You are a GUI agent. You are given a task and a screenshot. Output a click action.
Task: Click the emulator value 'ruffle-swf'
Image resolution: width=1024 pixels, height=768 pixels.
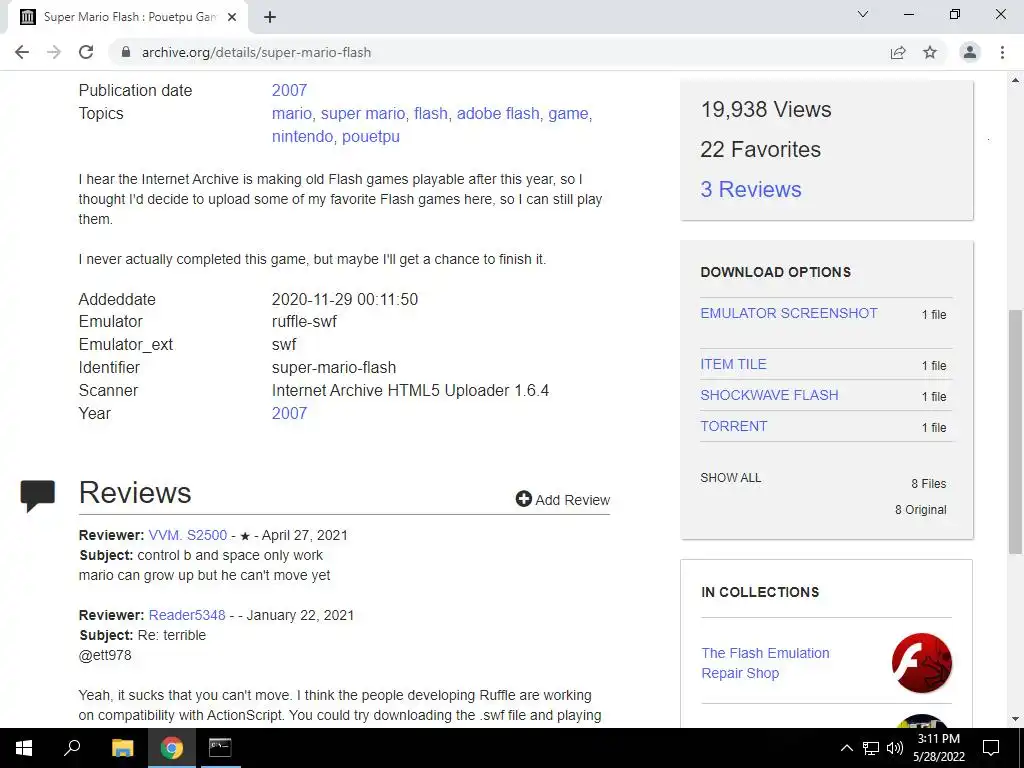304,321
